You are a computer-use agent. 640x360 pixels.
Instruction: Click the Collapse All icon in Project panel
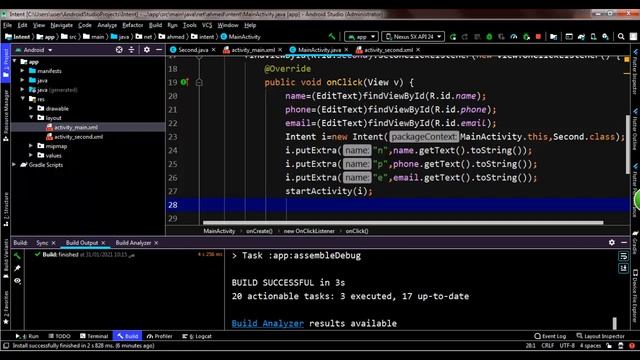point(131,50)
